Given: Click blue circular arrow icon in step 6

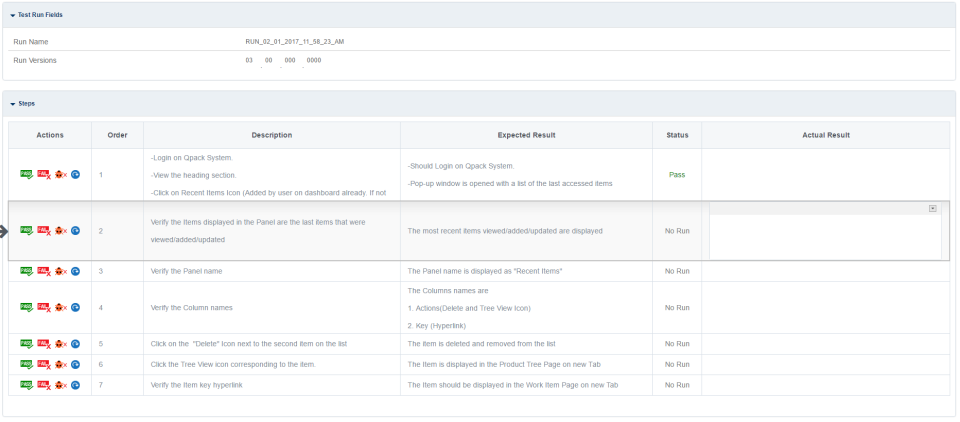Looking at the screenshot, I should click(75, 364).
